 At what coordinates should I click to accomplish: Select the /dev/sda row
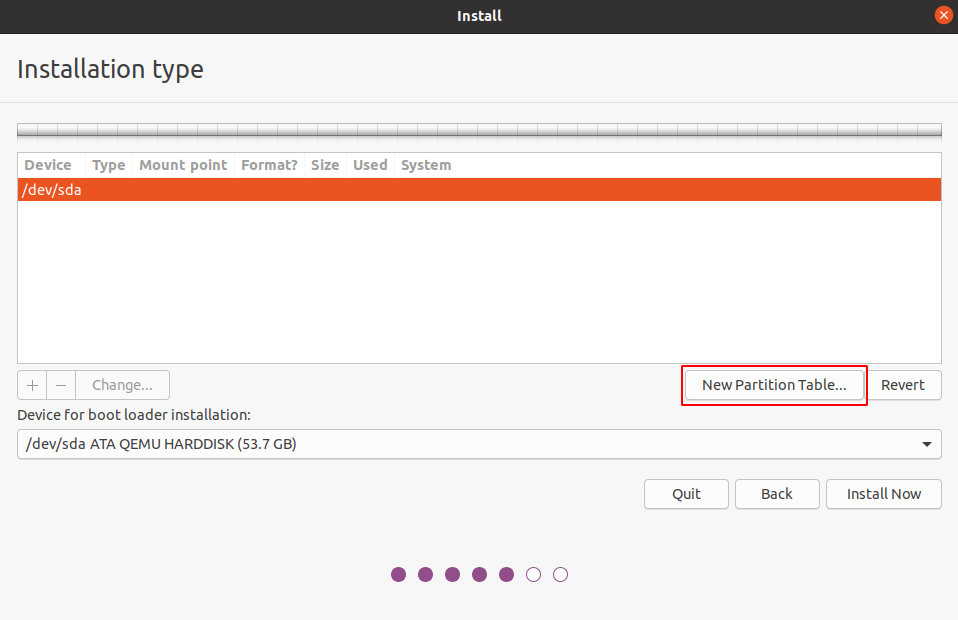coord(479,190)
